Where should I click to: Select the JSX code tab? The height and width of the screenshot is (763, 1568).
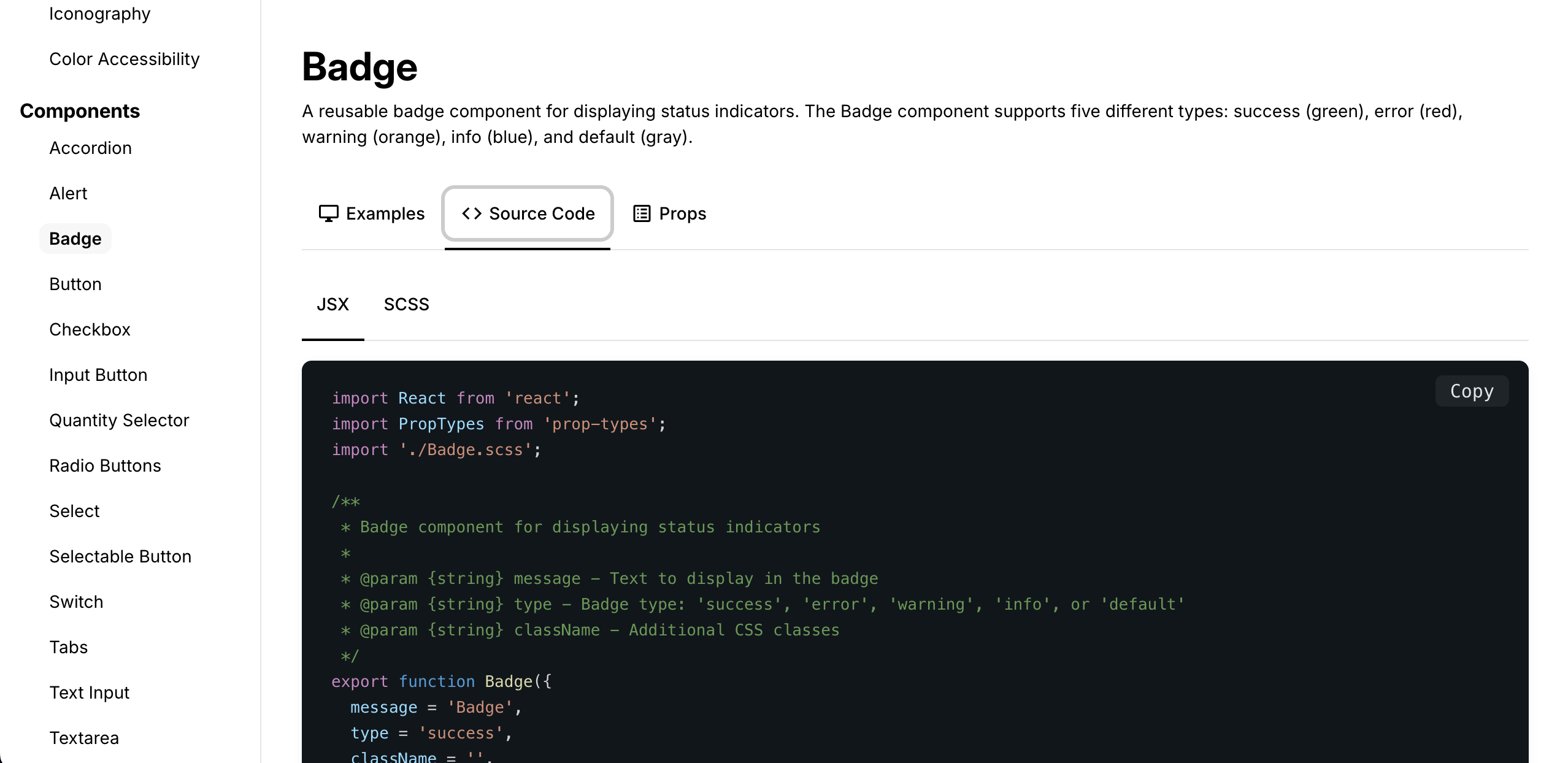(333, 304)
